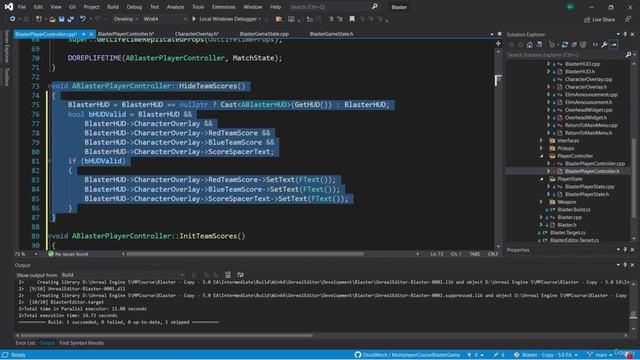Open the Extensions menu
This screenshot has width=640, height=360.
(x=223, y=7)
